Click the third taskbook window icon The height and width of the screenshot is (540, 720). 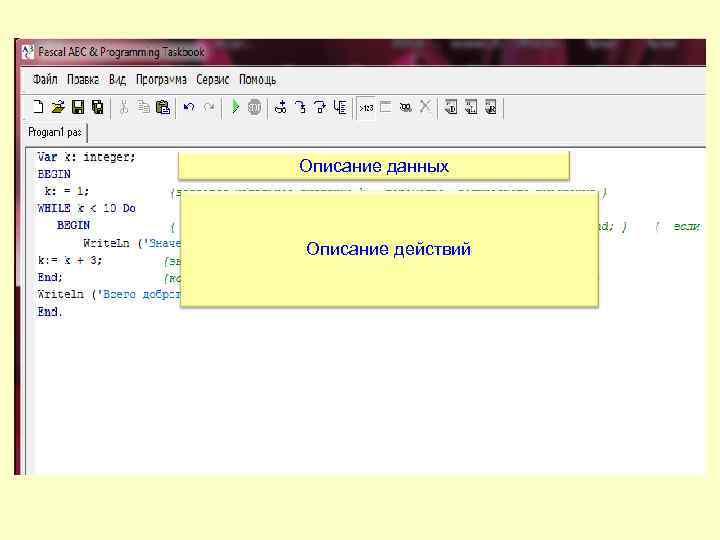490,107
